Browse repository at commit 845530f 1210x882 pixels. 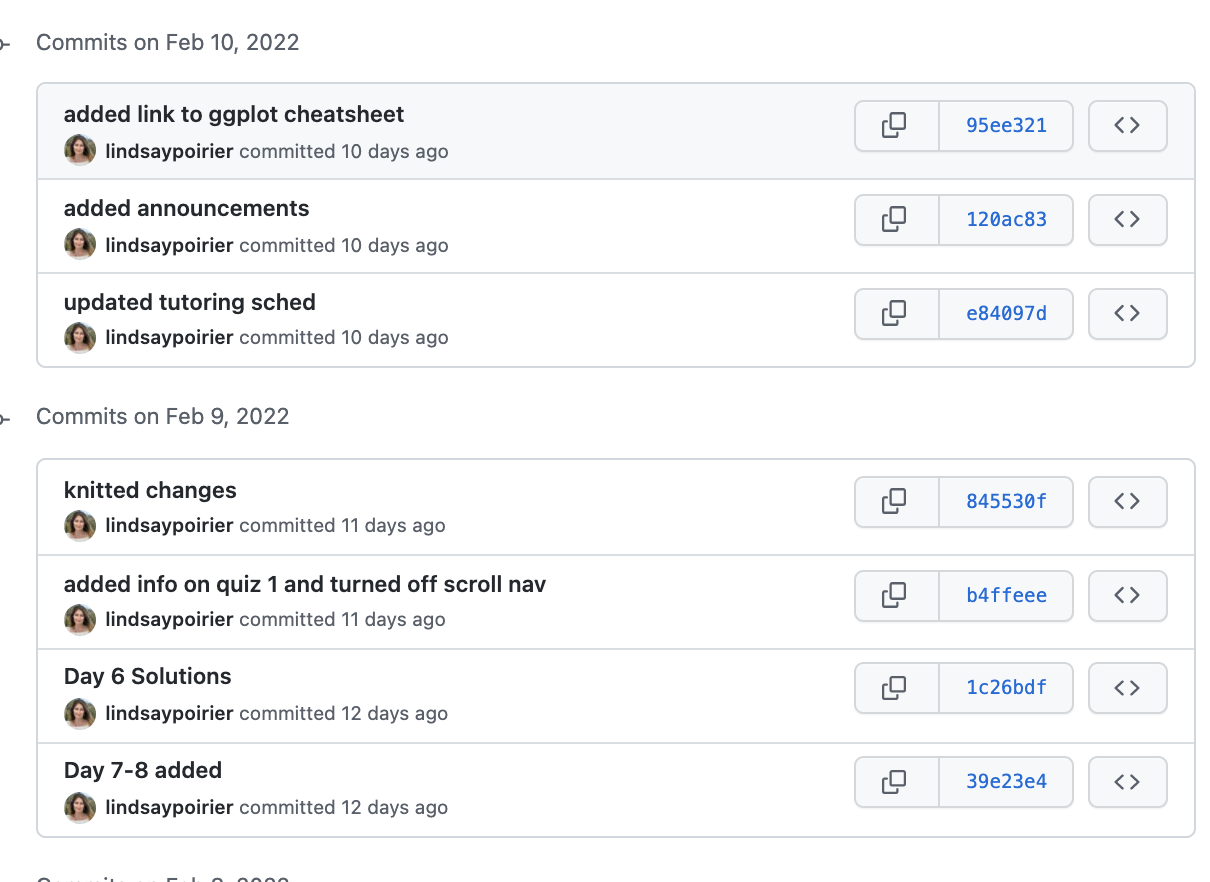(x=1127, y=502)
